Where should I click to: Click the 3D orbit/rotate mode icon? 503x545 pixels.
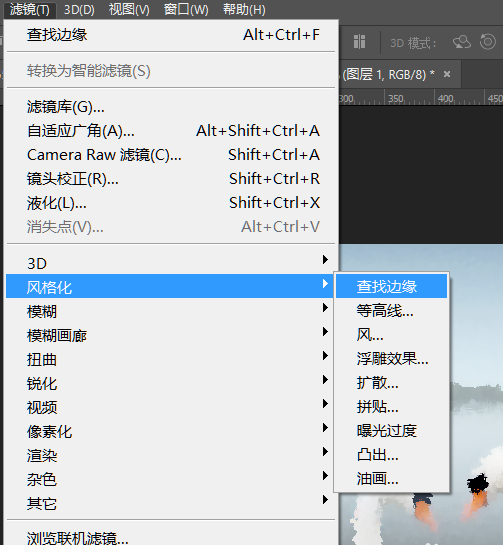(x=462, y=42)
